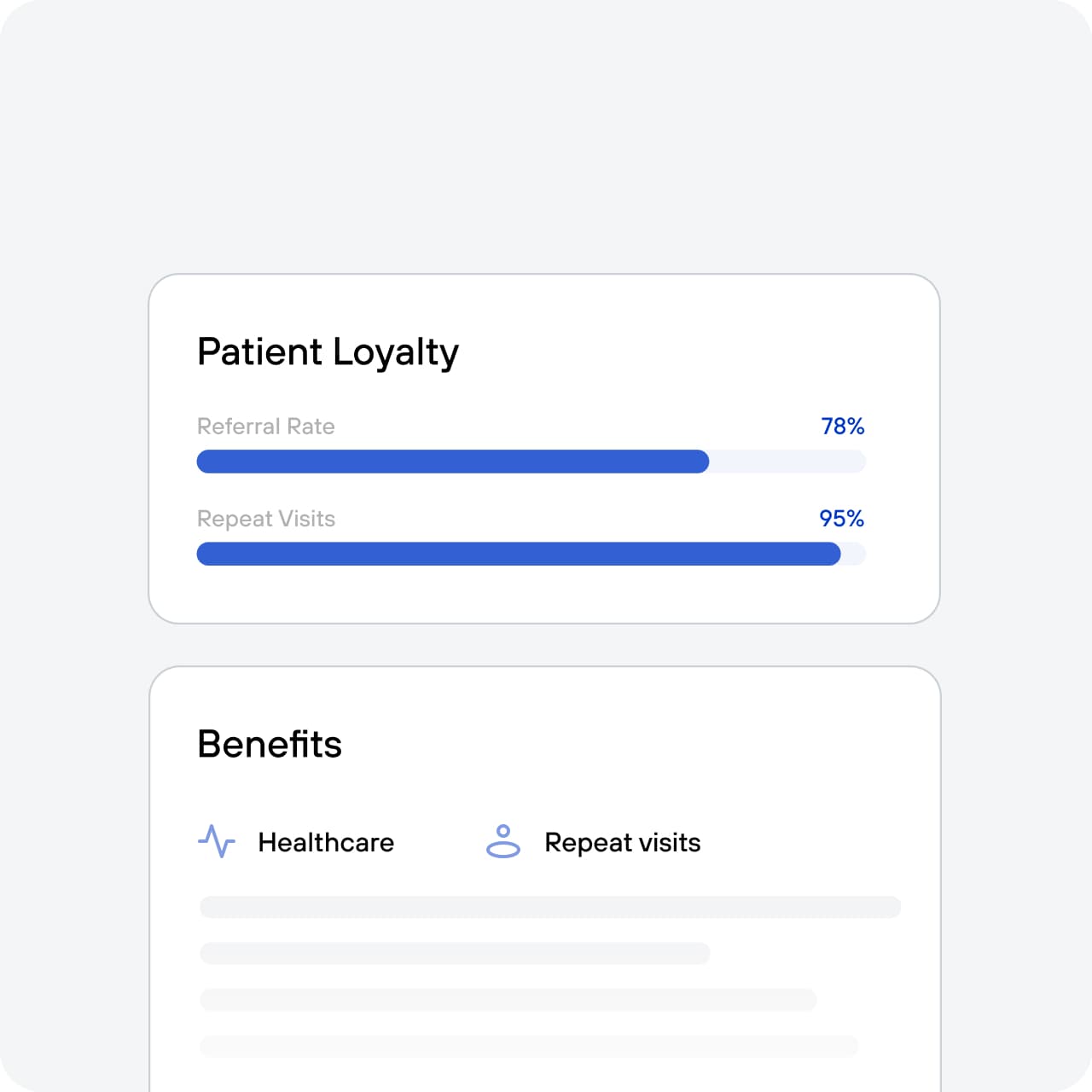Click the 95% repeat visits value
Screen dimensions: 1092x1092
pyautogui.click(x=842, y=518)
